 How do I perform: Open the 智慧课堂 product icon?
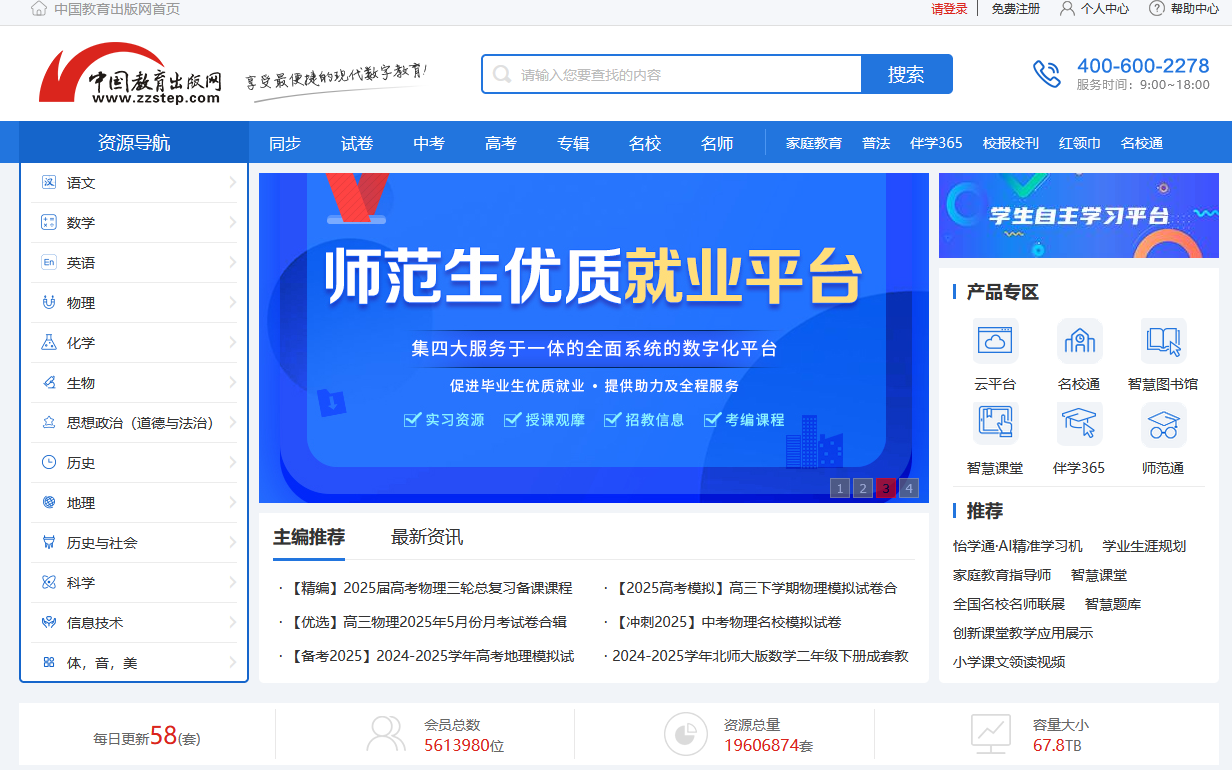(995, 425)
